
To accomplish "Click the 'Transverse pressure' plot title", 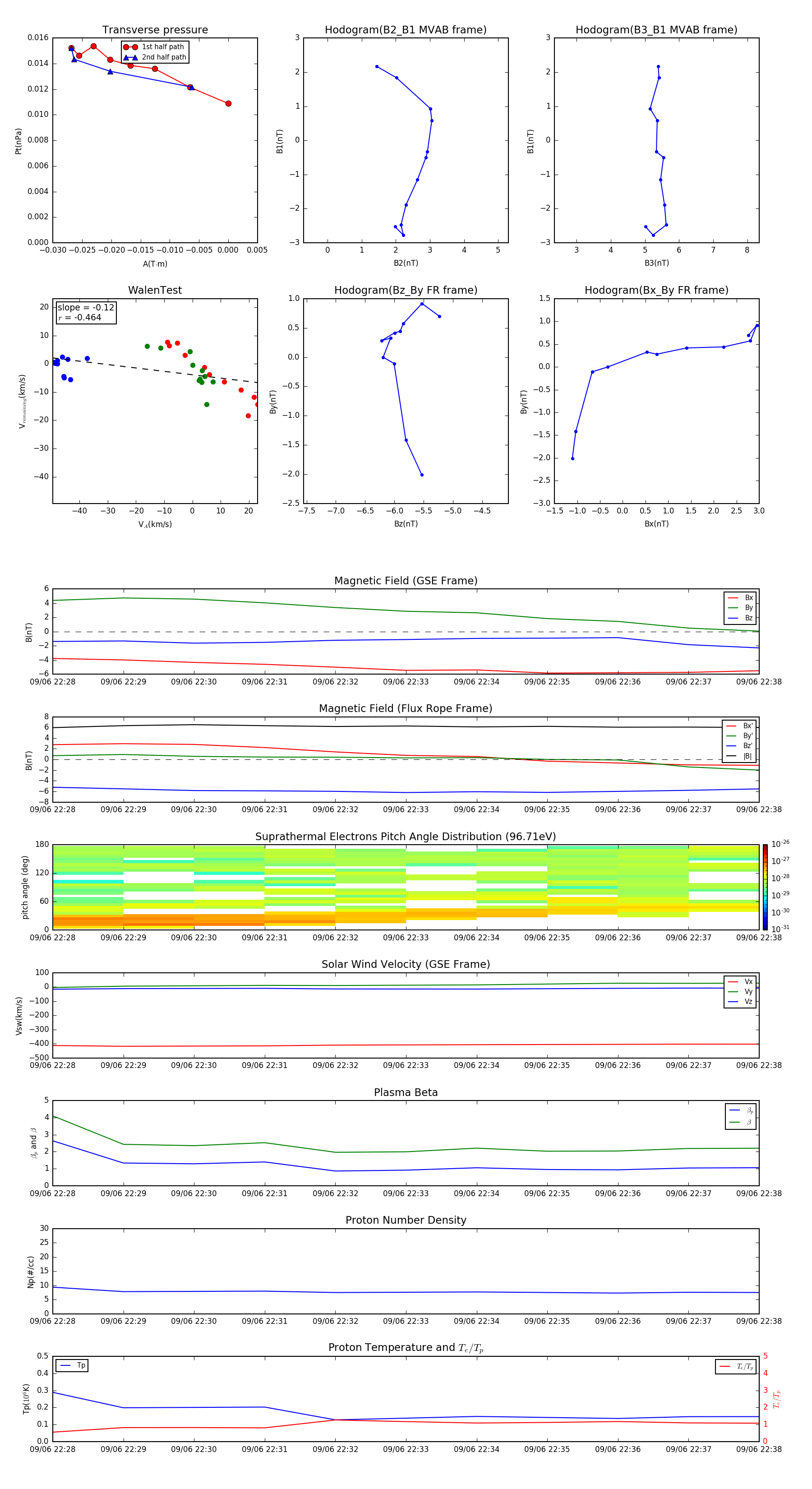I will 155,29.
